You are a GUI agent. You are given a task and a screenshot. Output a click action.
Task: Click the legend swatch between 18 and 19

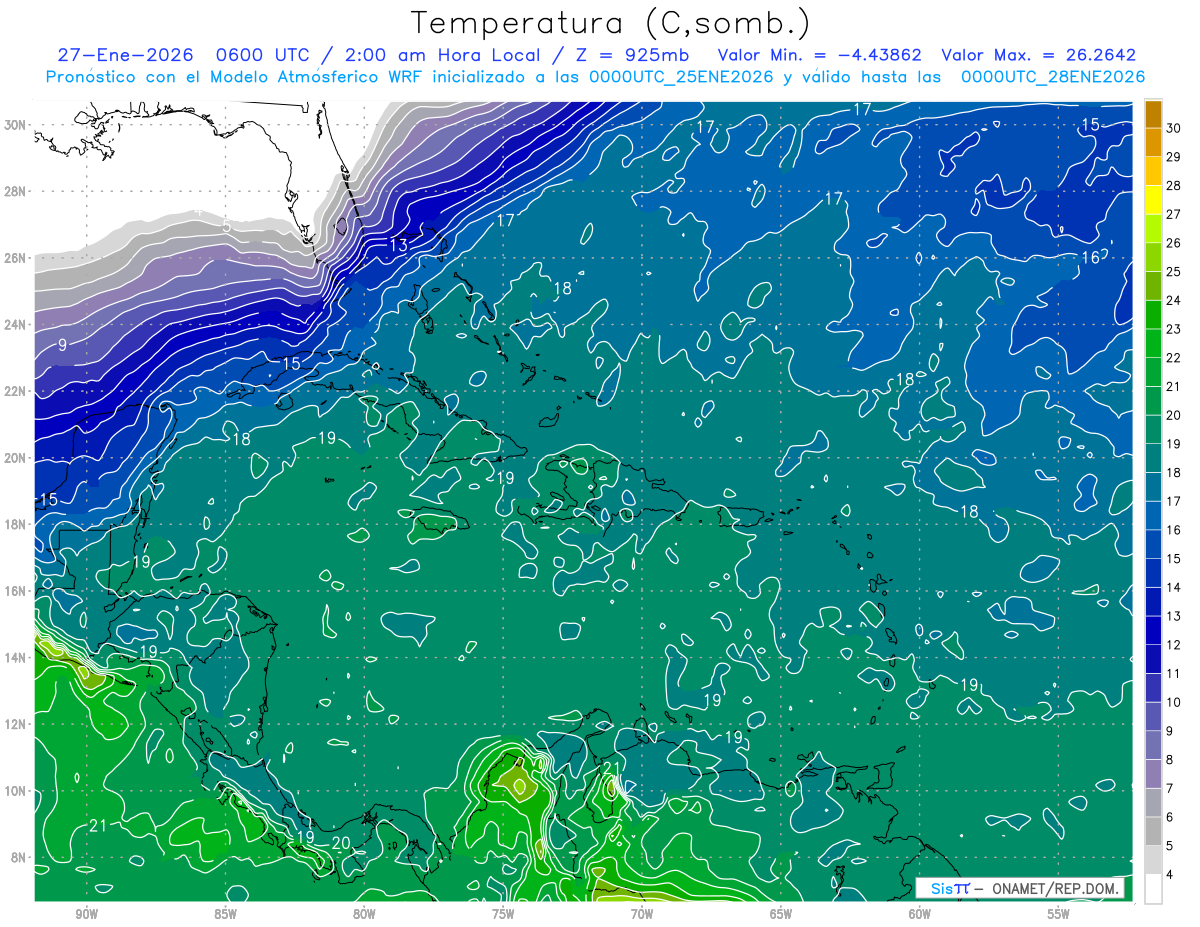[x=1153, y=458]
